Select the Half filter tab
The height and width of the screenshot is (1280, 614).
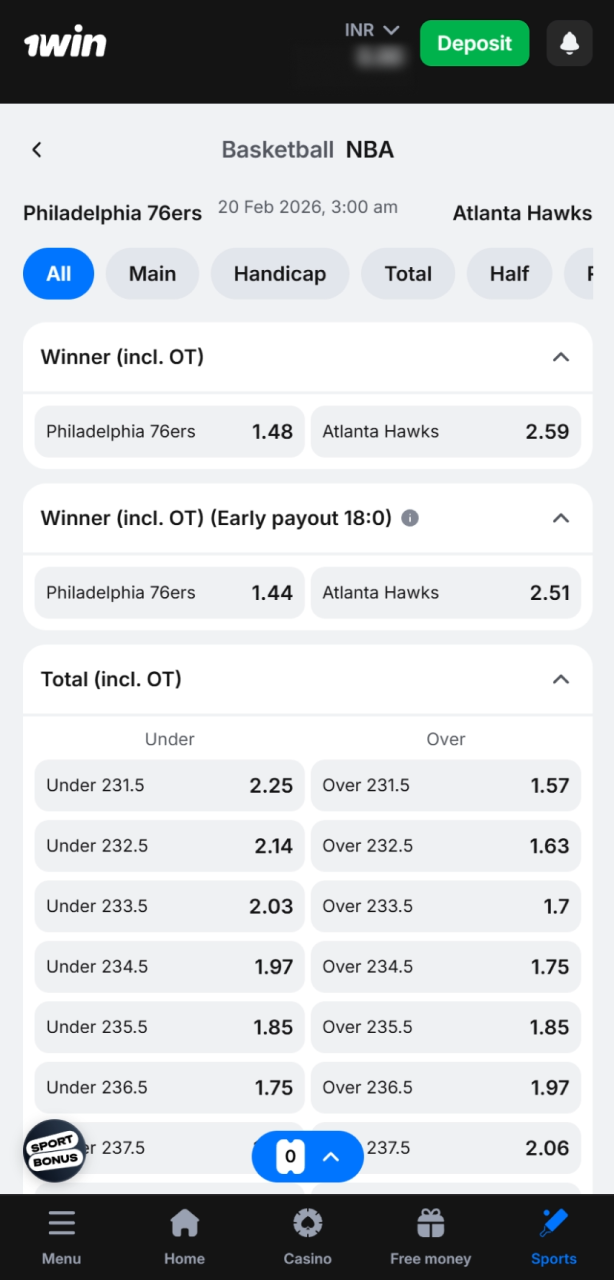pyautogui.click(x=509, y=273)
